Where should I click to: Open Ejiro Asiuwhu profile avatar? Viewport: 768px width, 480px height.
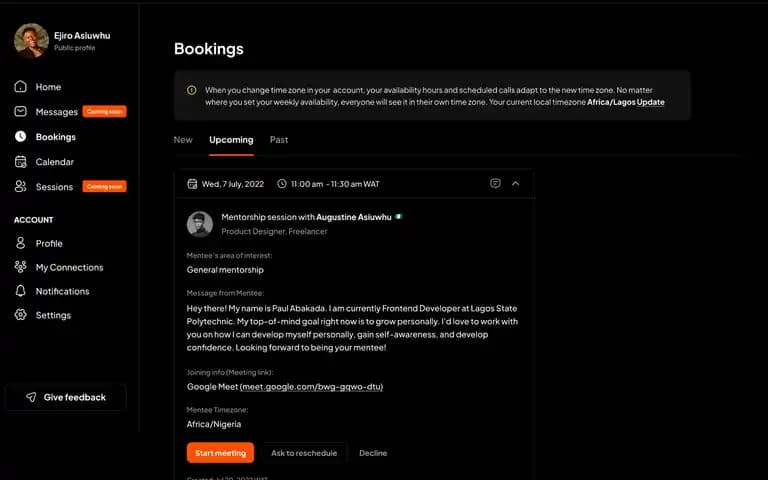31,41
